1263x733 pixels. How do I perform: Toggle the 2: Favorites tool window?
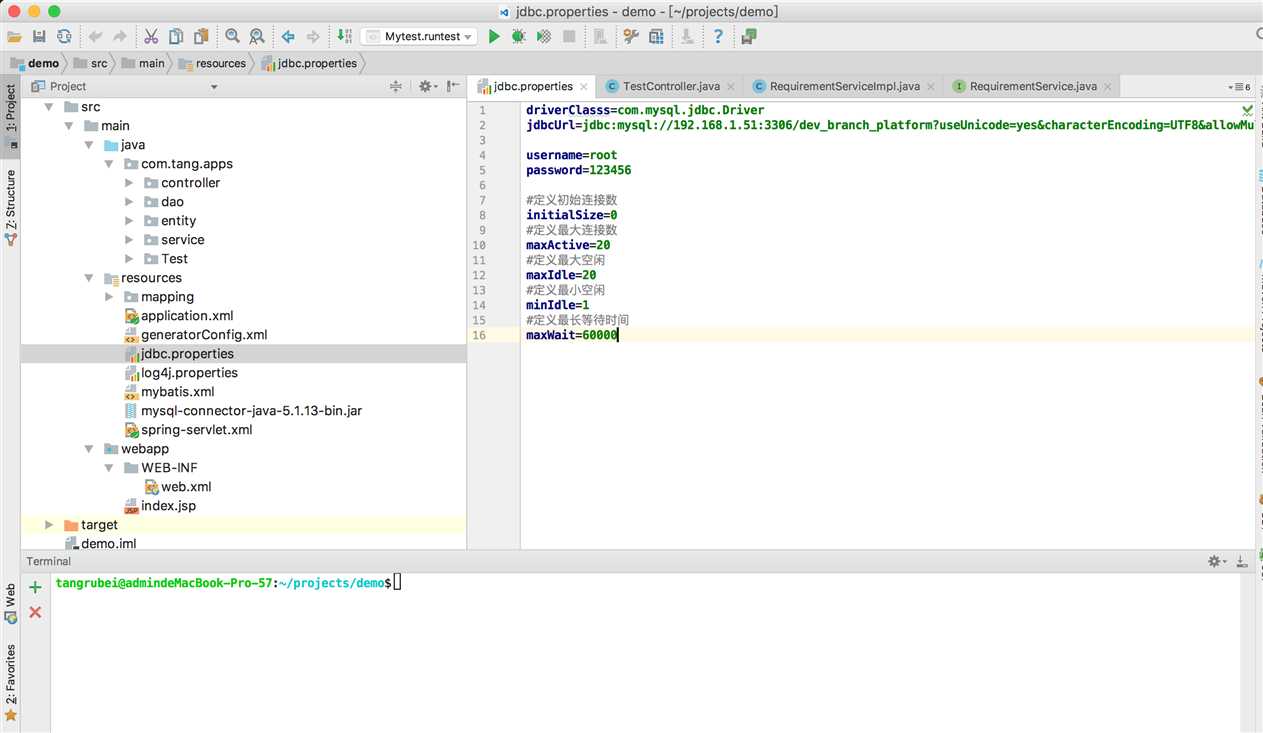coord(11,682)
